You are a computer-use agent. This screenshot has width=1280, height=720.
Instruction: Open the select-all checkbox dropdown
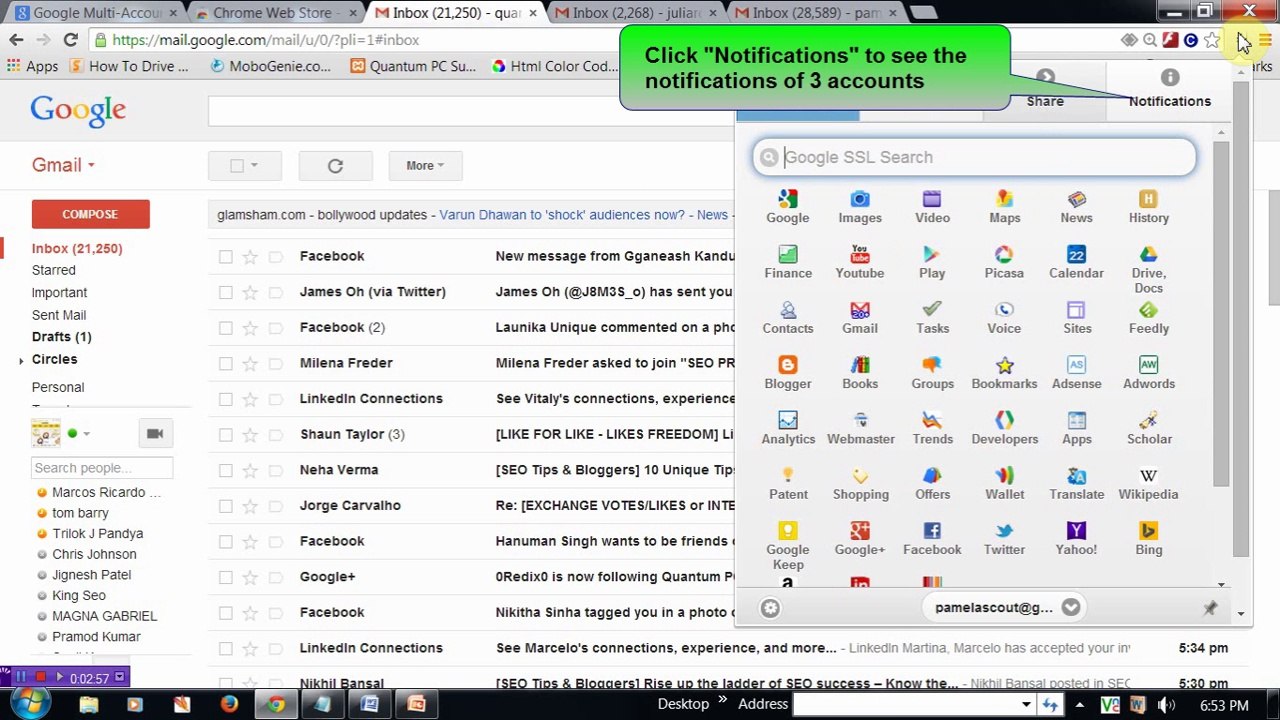[254, 166]
